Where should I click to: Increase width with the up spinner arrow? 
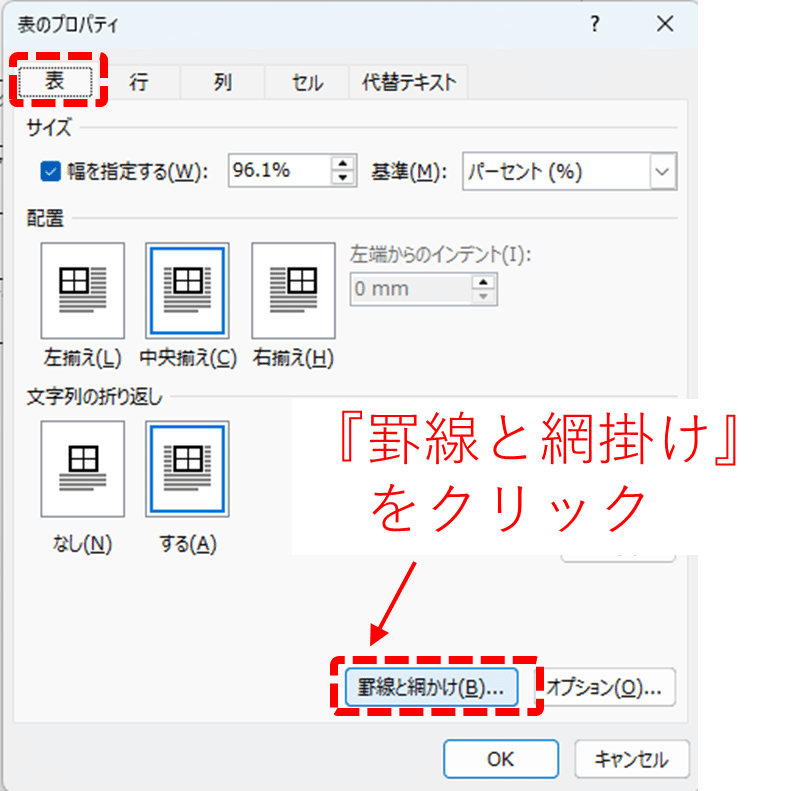(x=343, y=163)
